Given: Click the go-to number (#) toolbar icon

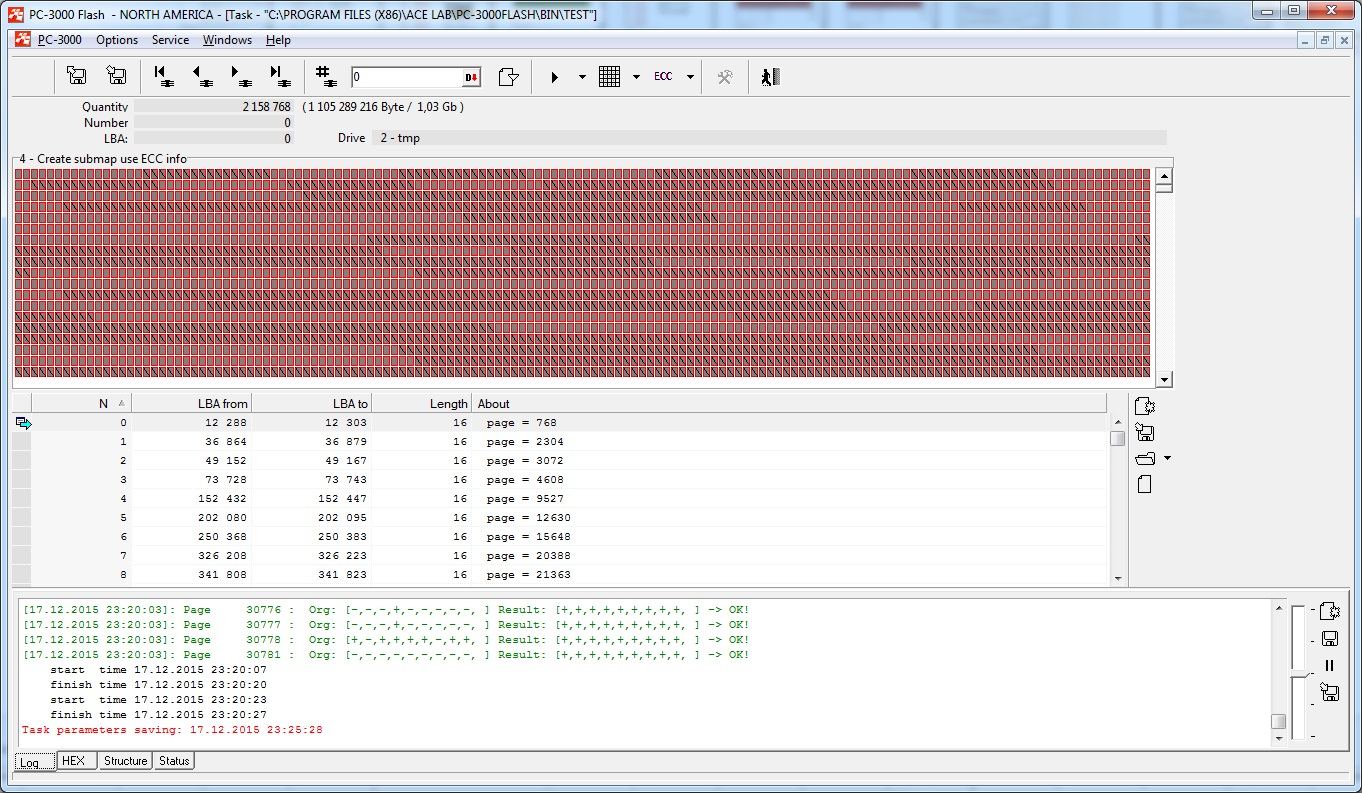Looking at the screenshot, I should pyautogui.click(x=324, y=74).
